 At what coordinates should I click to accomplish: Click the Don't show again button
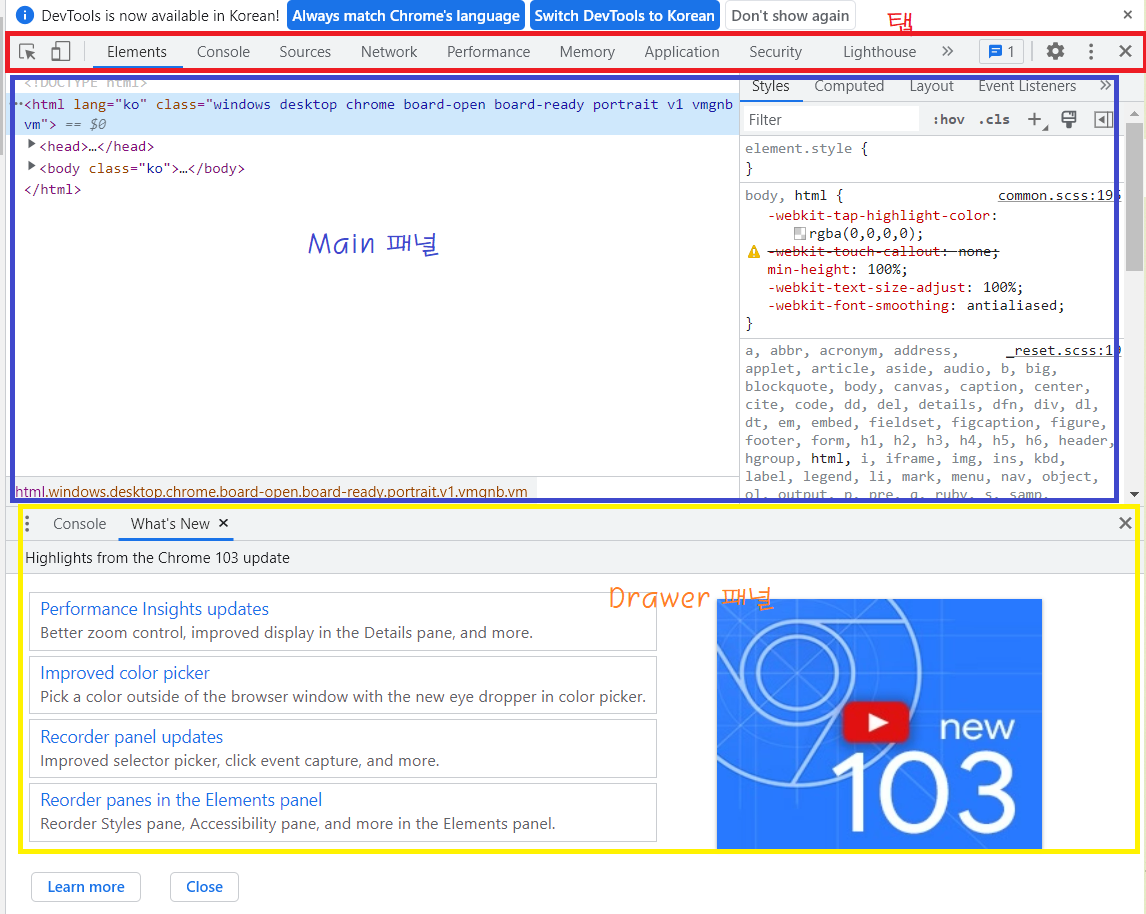(790, 15)
